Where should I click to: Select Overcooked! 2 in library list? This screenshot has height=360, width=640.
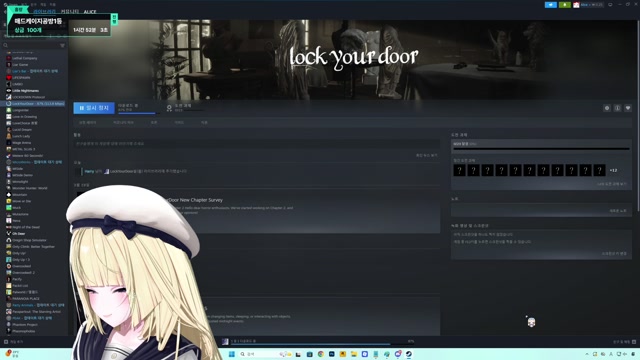(24, 273)
